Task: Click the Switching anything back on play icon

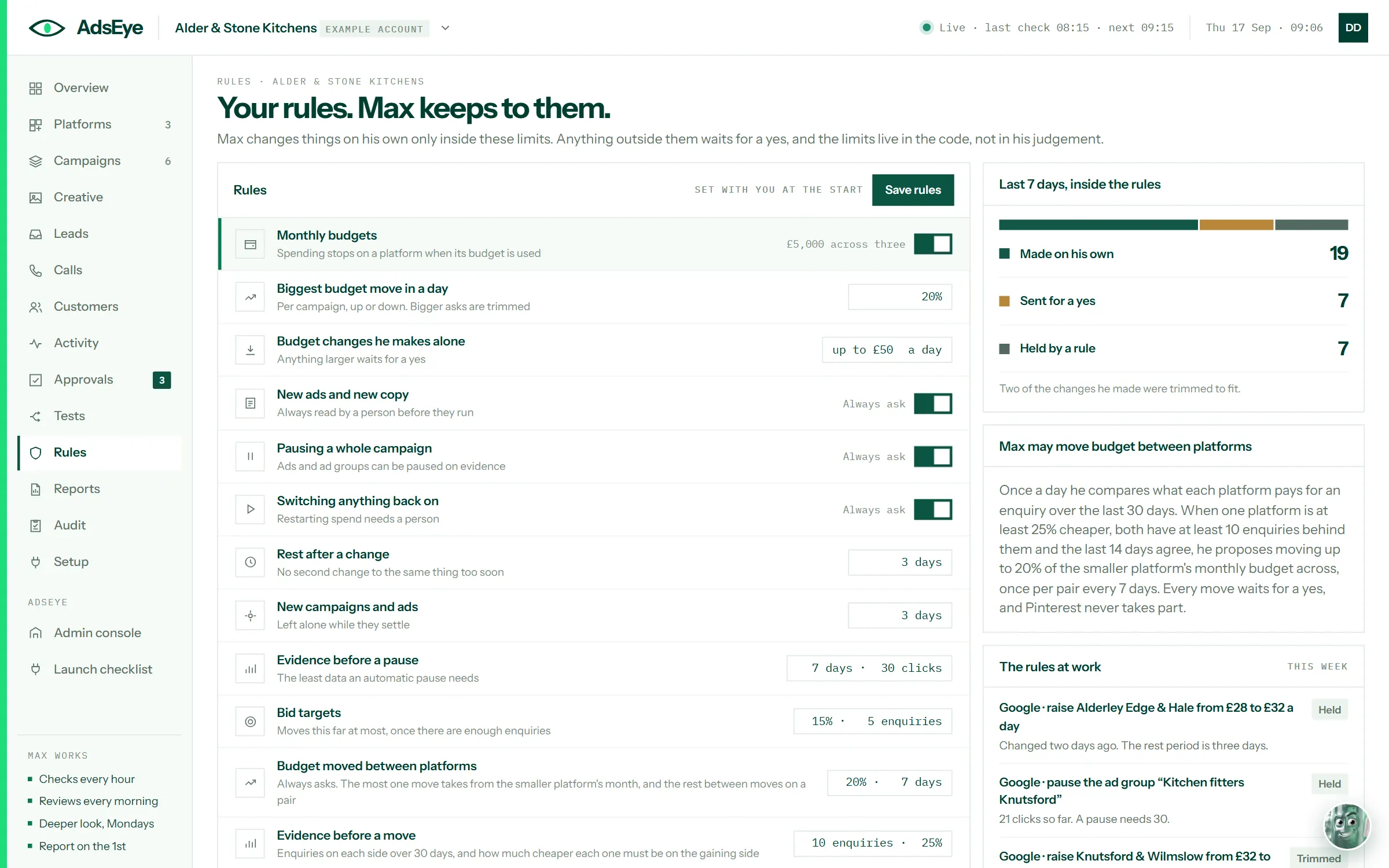Action: 250,509
